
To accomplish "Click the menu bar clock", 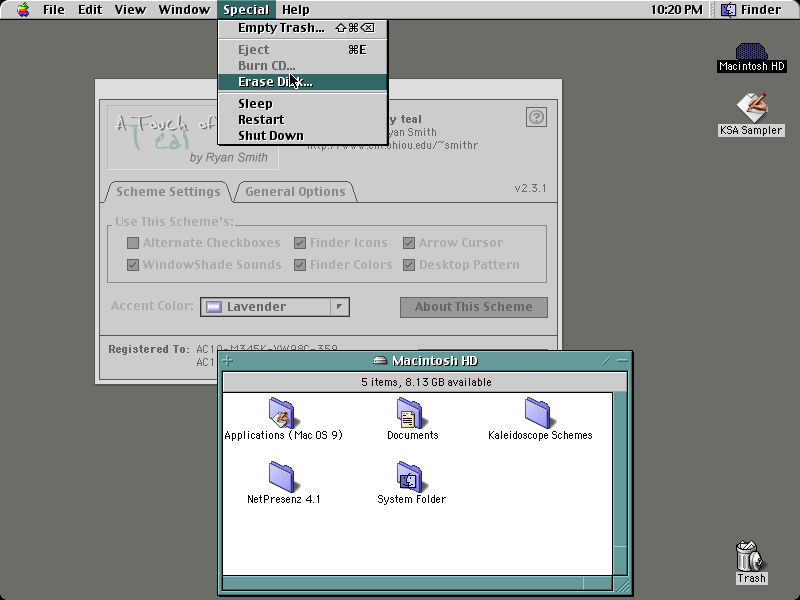I will coord(676,10).
